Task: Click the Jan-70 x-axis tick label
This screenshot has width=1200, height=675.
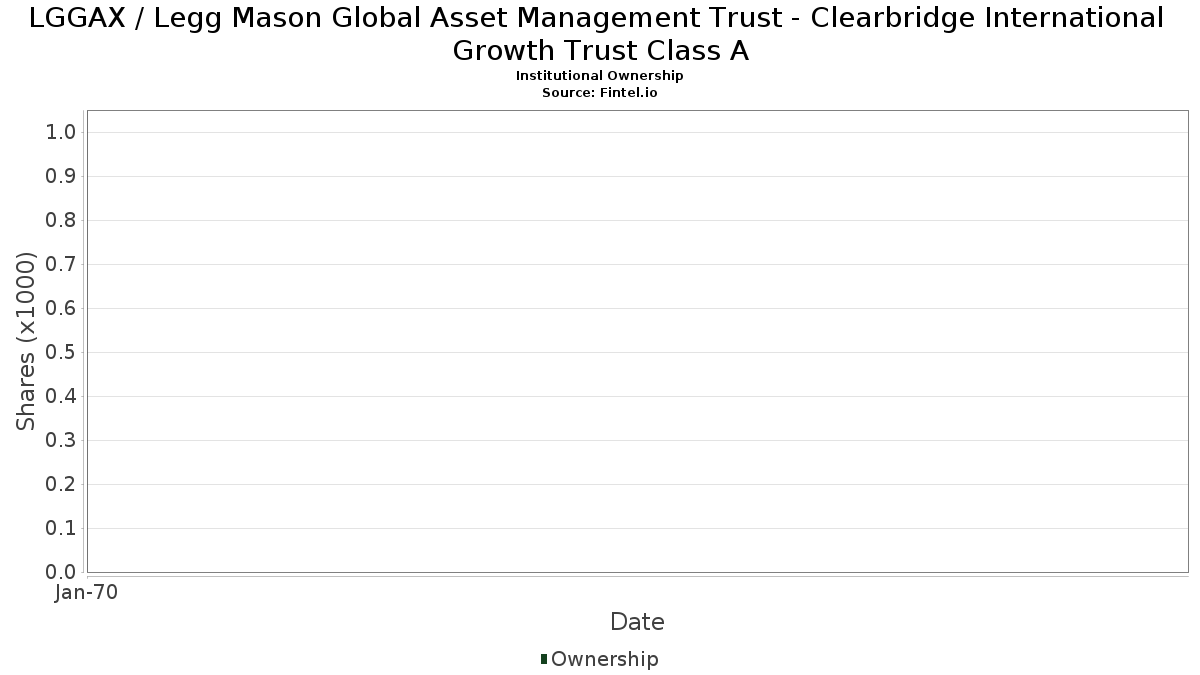Action: [87, 593]
